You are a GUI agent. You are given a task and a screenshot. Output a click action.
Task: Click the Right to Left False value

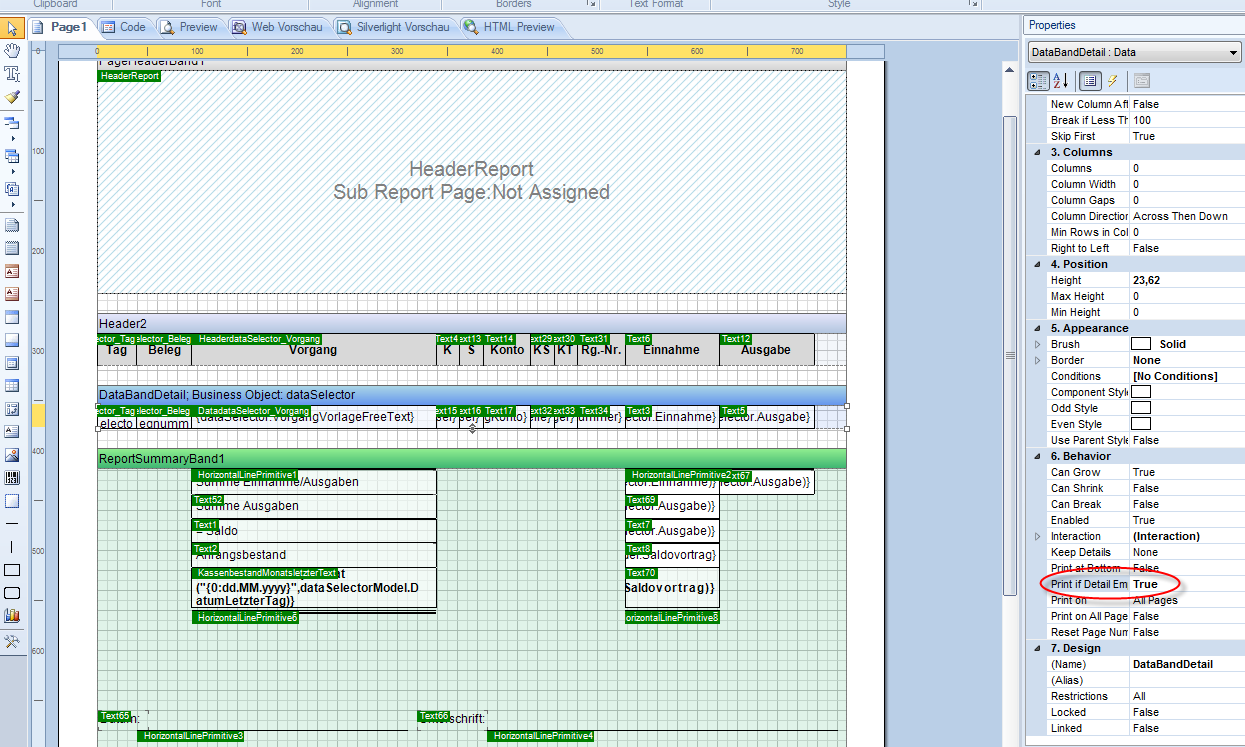click(1187, 248)
